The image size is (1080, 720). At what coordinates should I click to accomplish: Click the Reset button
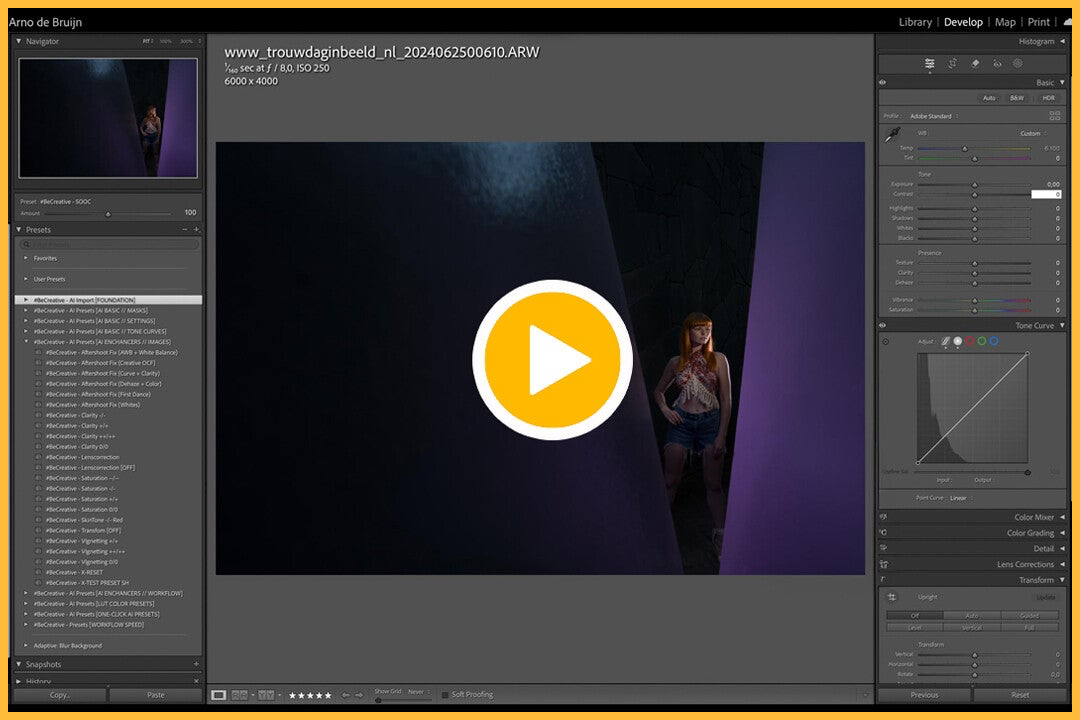[1020, 695]
